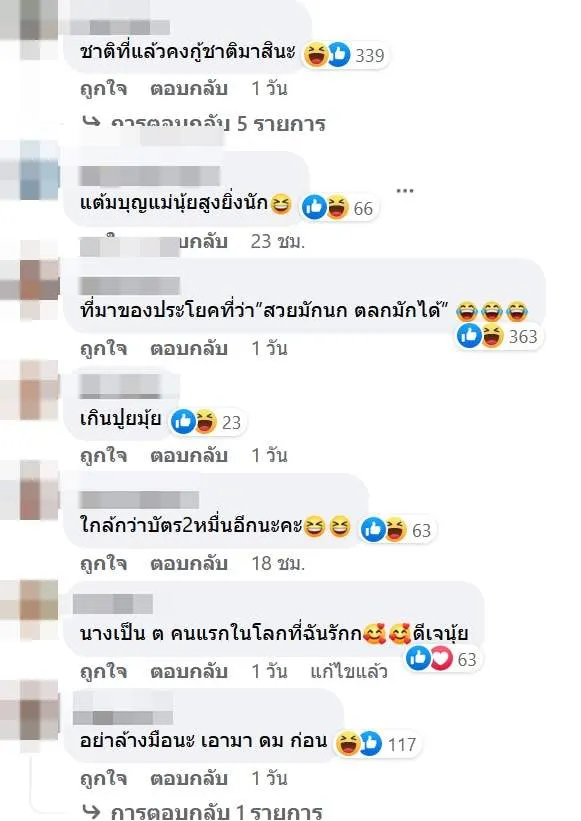View reactions on the comment with 363
Image resolution: width=581 pixels, height=821 pixels.
(x=498, y=336)
